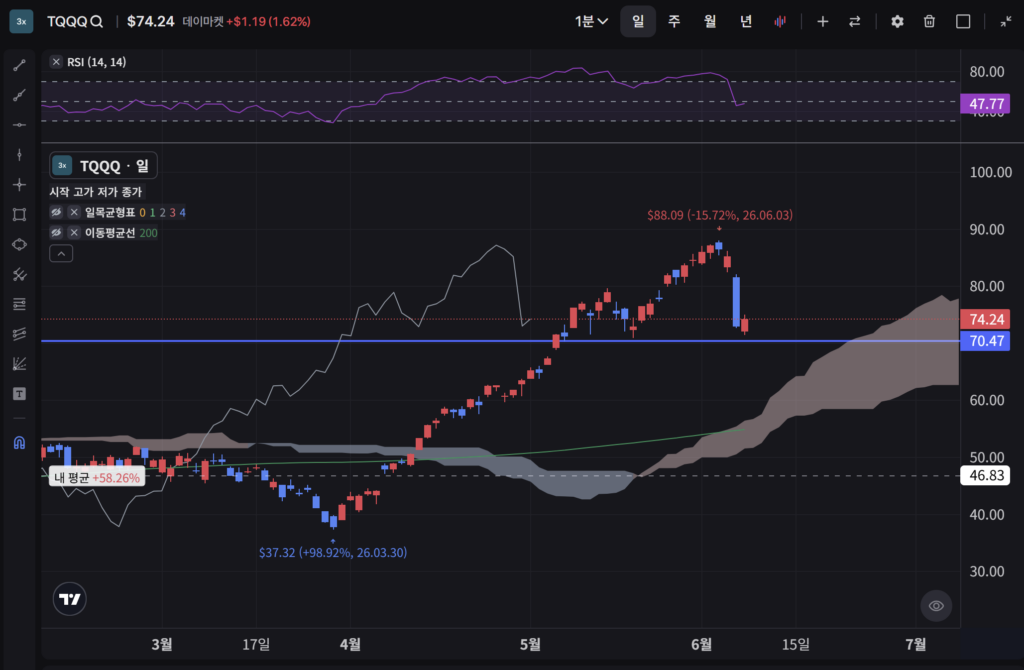This screenshot has height=670, width=1024.
Task: Click the 15일 date label on time axis
Action: 795,645
